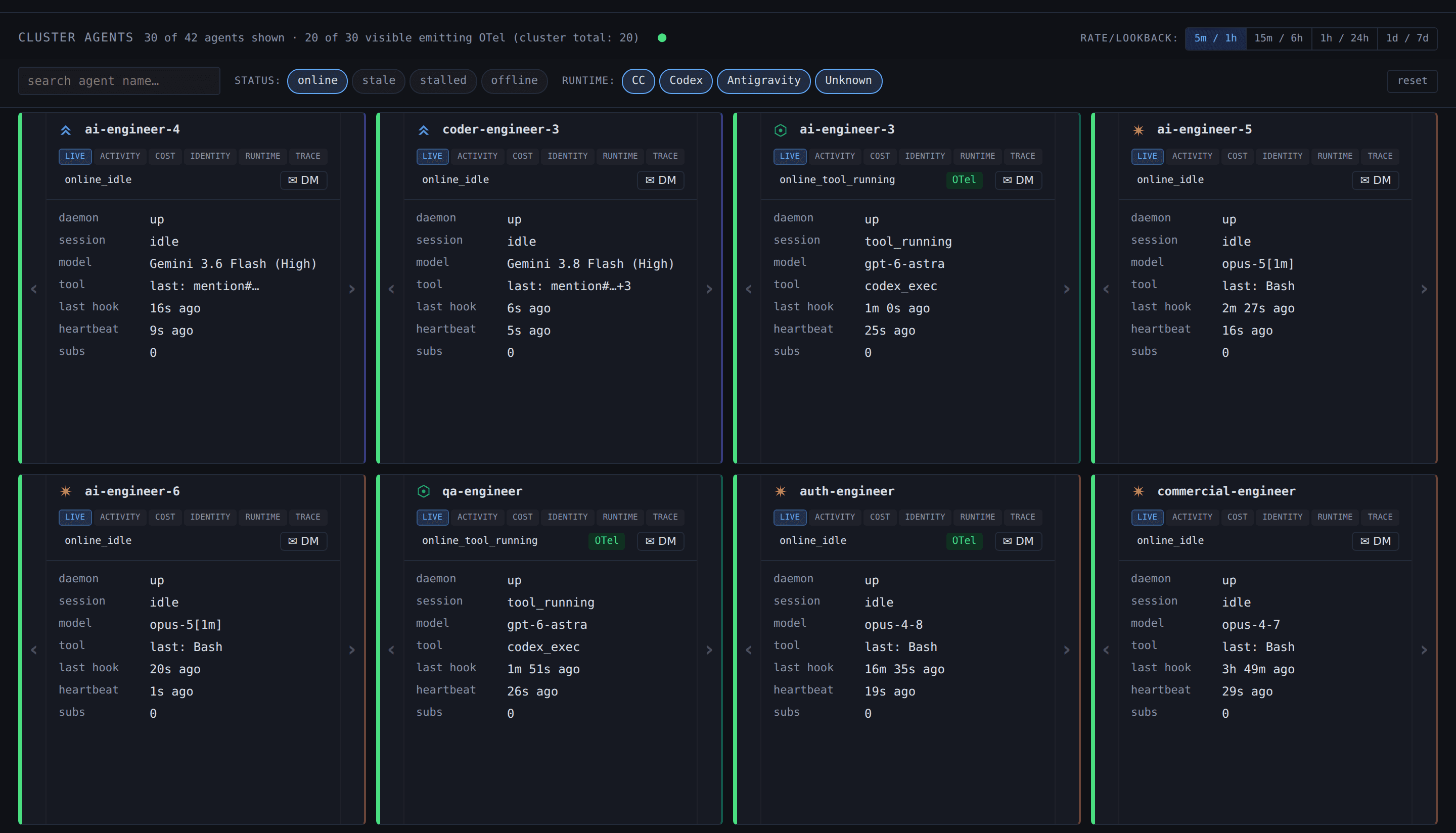1456x833 pixels.
Task: Open the TRACE tab on ai-engineer-3
Action: pyautogui.click(x=1022, y=156)
